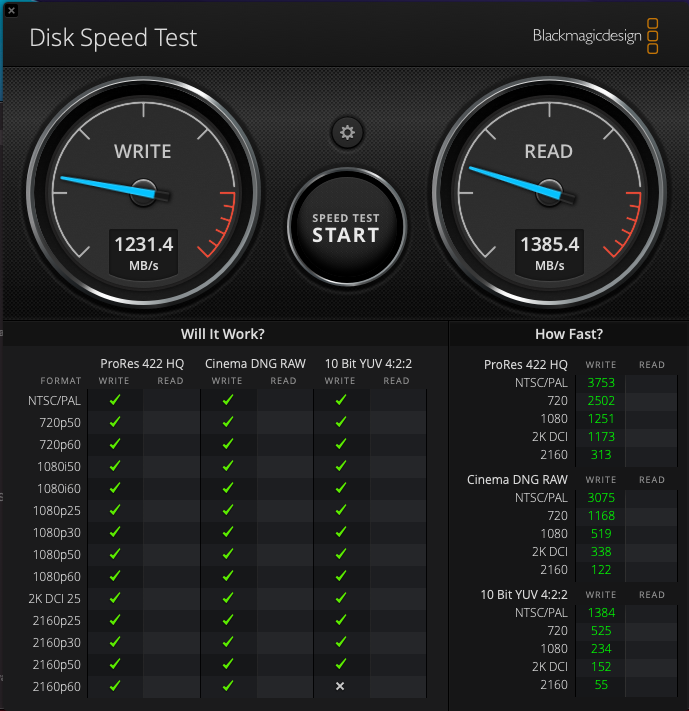
Task: Click the ProRes 422 HQ 2160 value 313
Action: coord(601,455)
